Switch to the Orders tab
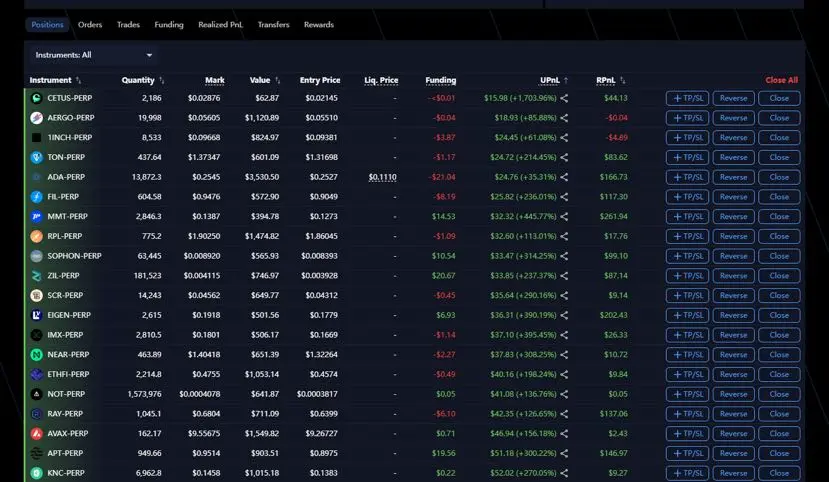The width and height of the screenshot is (829, 482). [x=90, y=25]
